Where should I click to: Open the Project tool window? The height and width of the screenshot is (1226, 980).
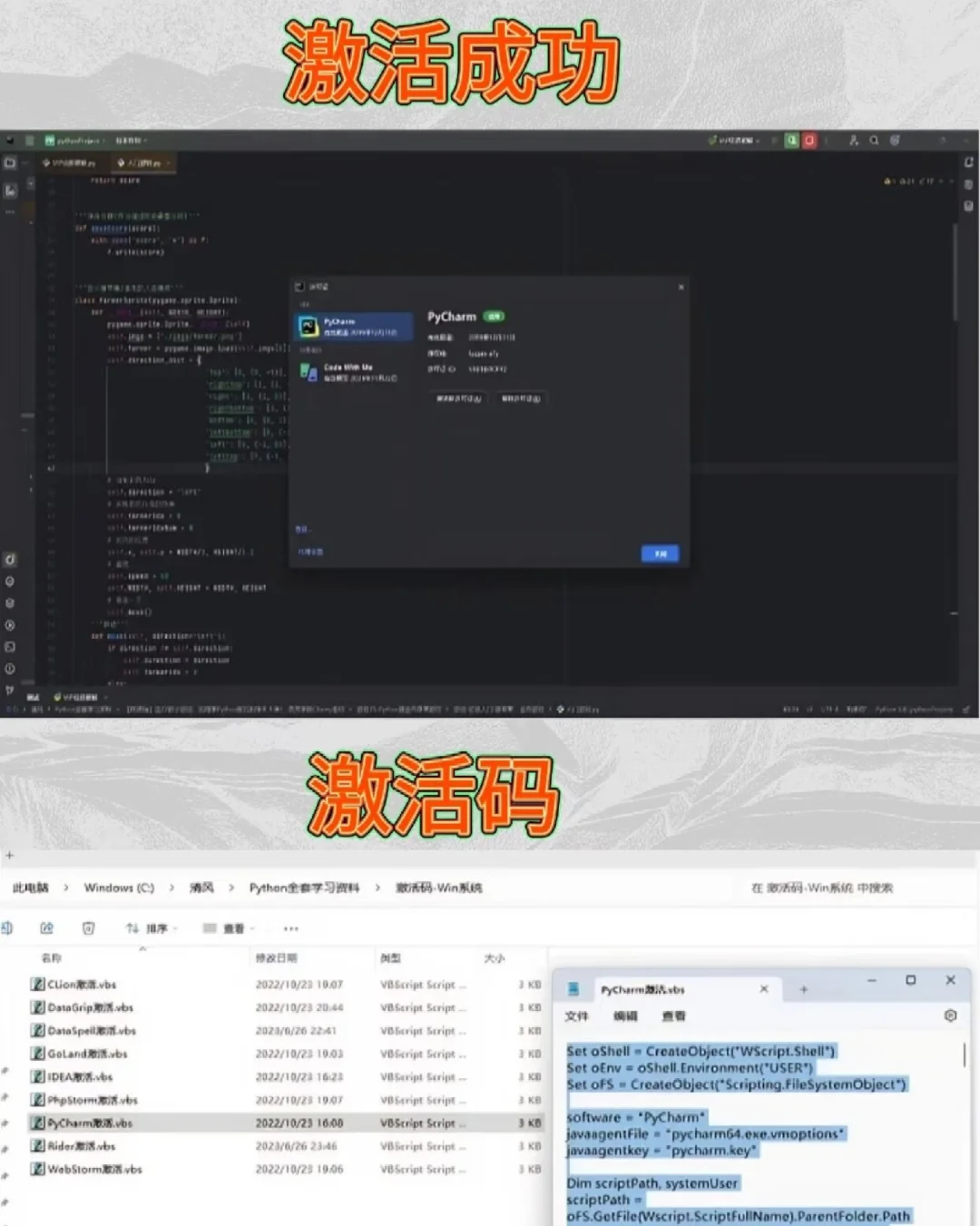(9, 163)
